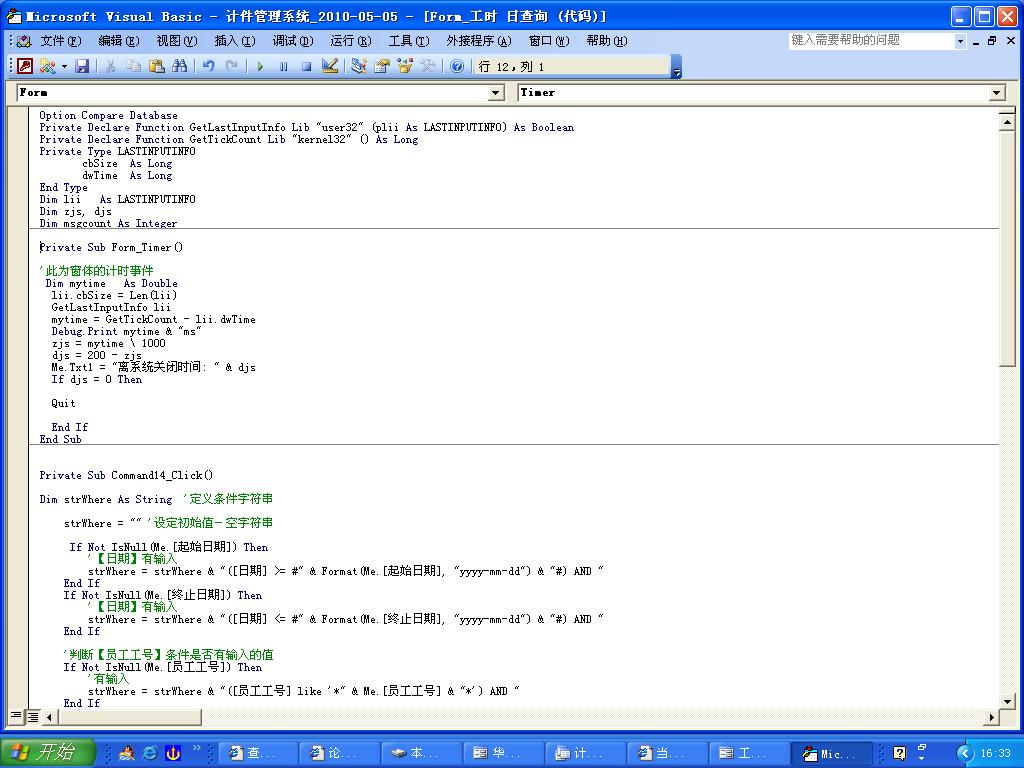The width and height of the screenshot is (1024, 768).
Task: Switch to the '论...' taskbar window
Action: [340, 753]
